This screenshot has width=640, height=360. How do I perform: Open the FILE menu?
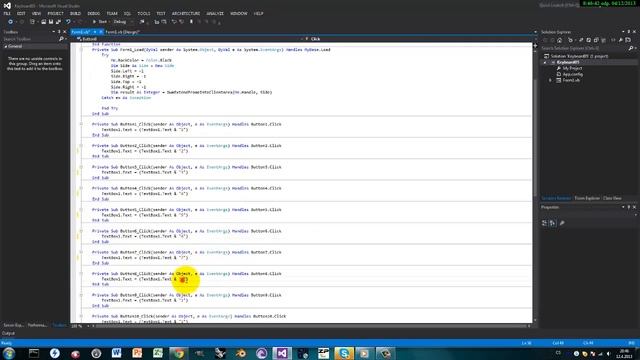[x=7, y=13]
